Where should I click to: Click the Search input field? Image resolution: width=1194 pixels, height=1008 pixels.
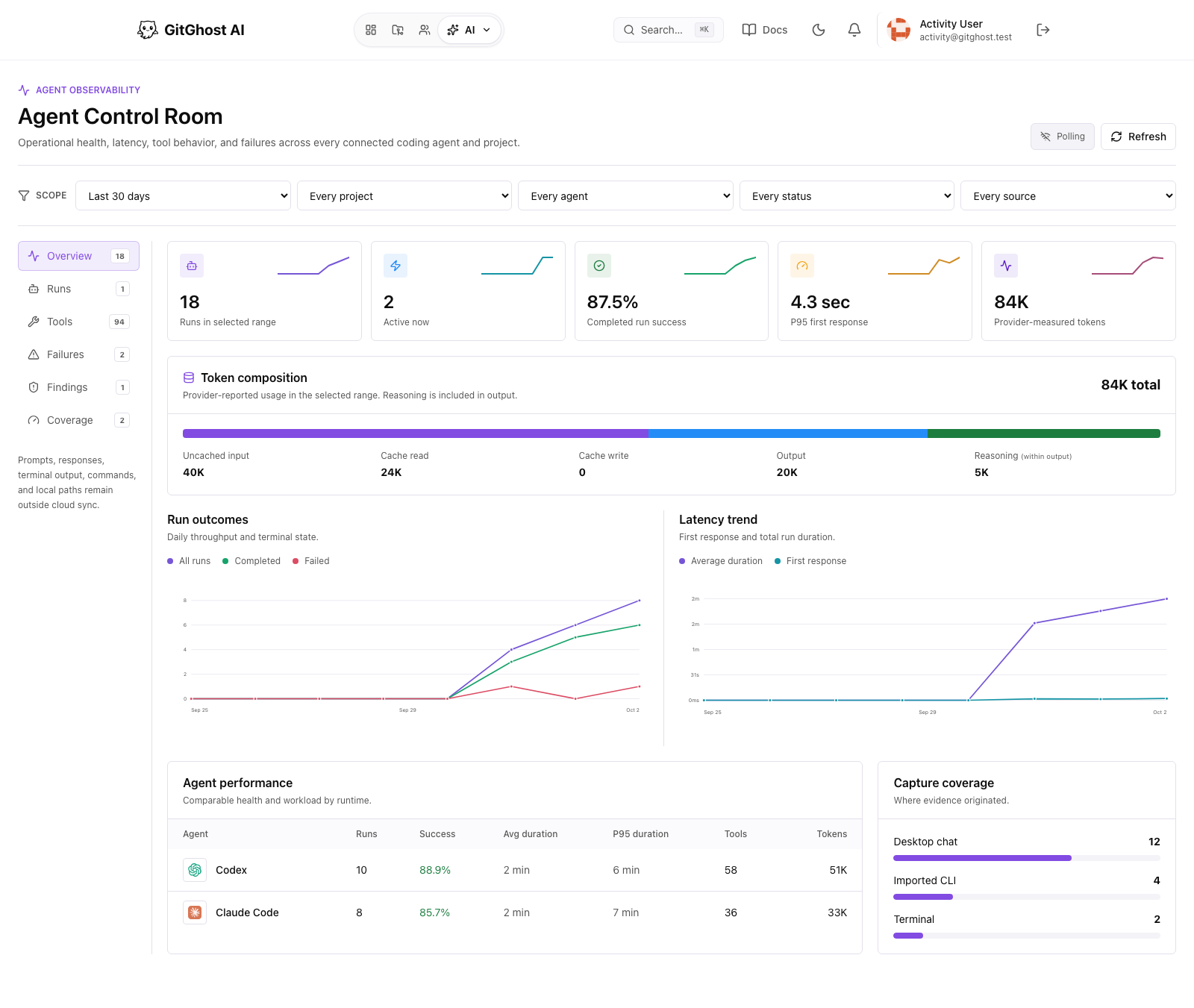(669, 30)
